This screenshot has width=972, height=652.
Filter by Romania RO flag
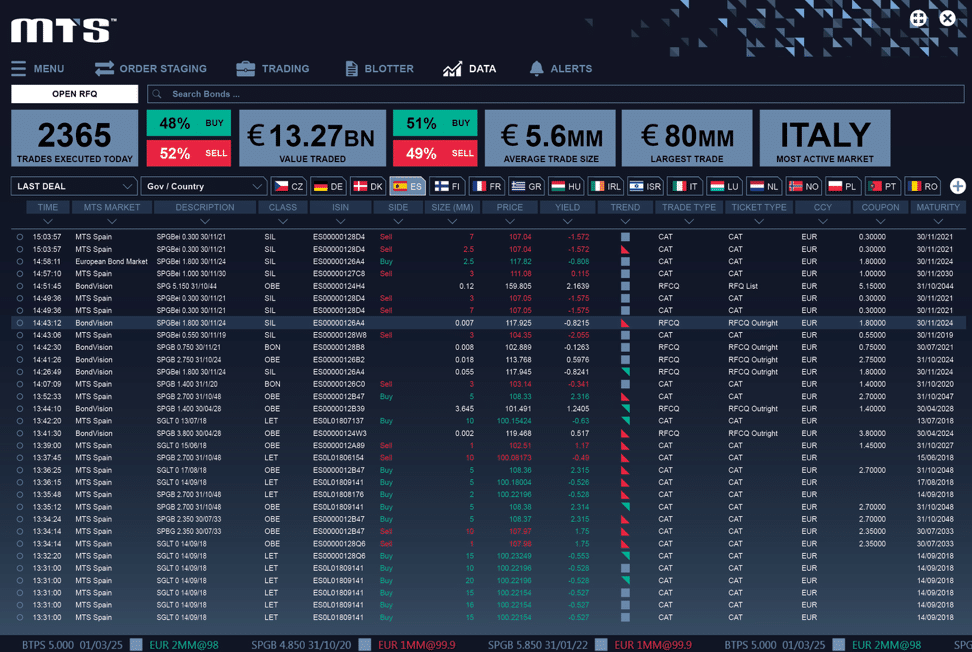click(922, 186)
